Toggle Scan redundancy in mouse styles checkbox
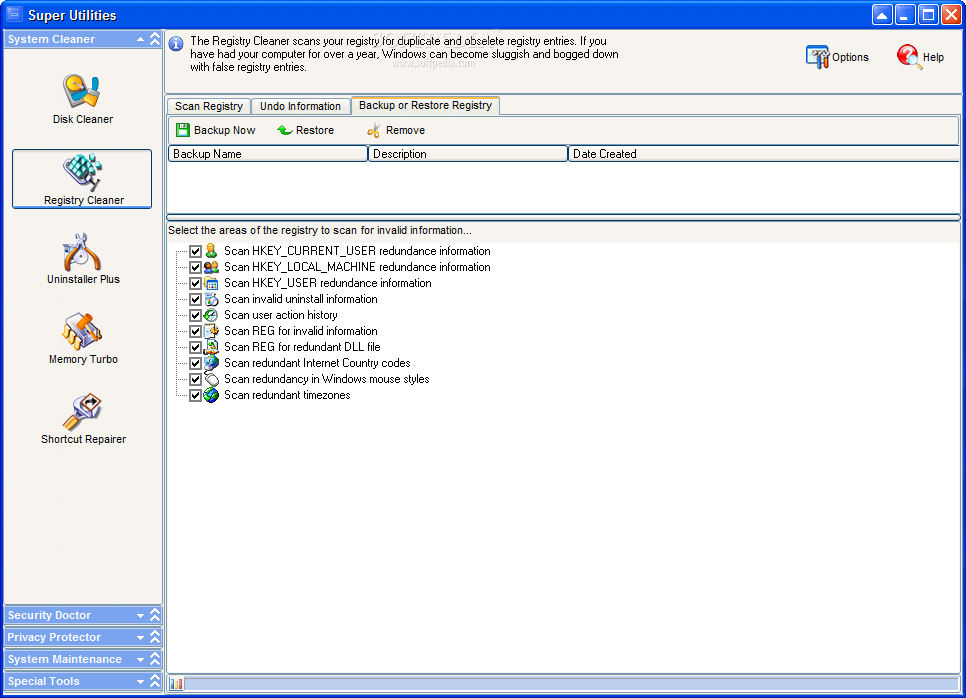Image resolution: width=966 pixels, height=698 pixels. click(x=195, y=379)
